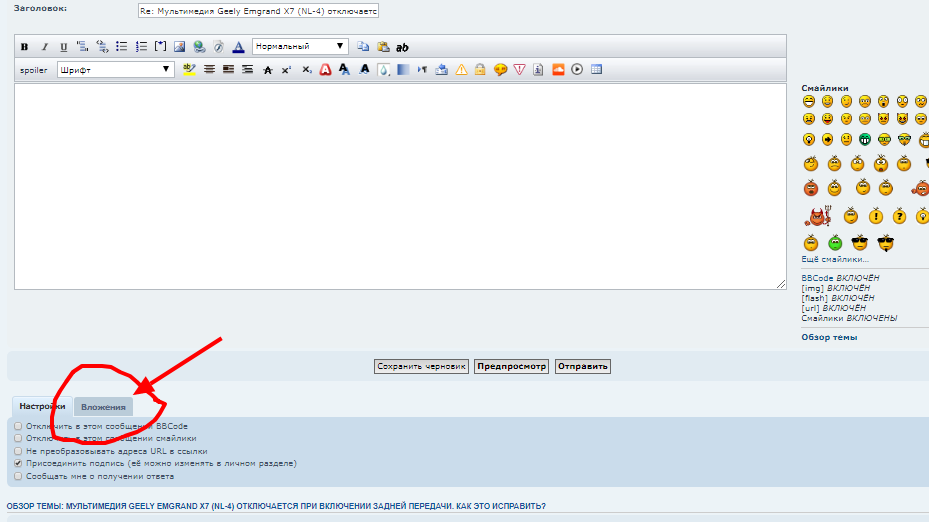Image resolution: width=929 pixels, height=522 pixels.
Task: Click the padlock icon in the toolbar
Action: click(x=480, y=70)
